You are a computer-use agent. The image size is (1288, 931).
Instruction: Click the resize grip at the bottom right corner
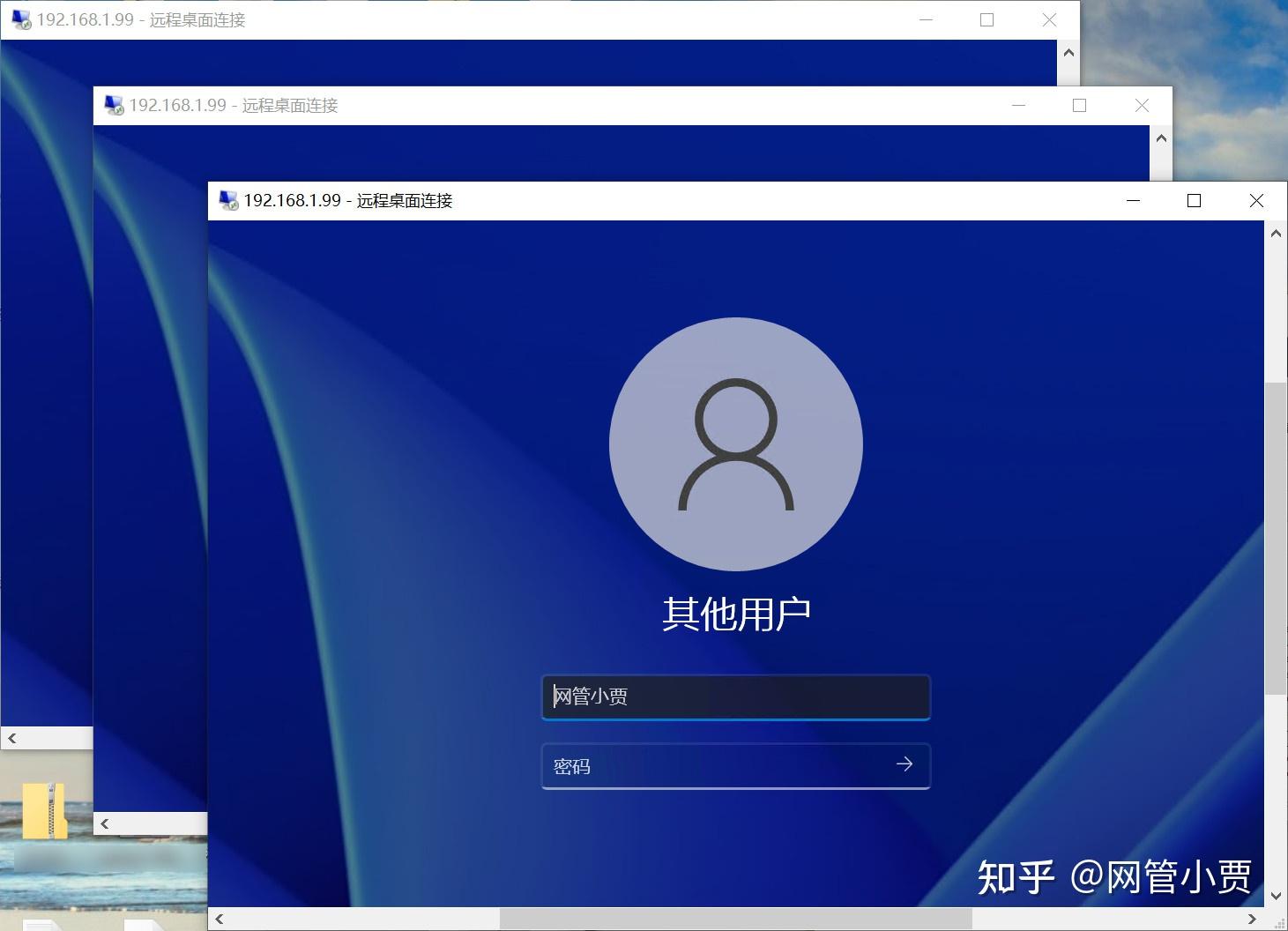click(x=1280, y=924)
